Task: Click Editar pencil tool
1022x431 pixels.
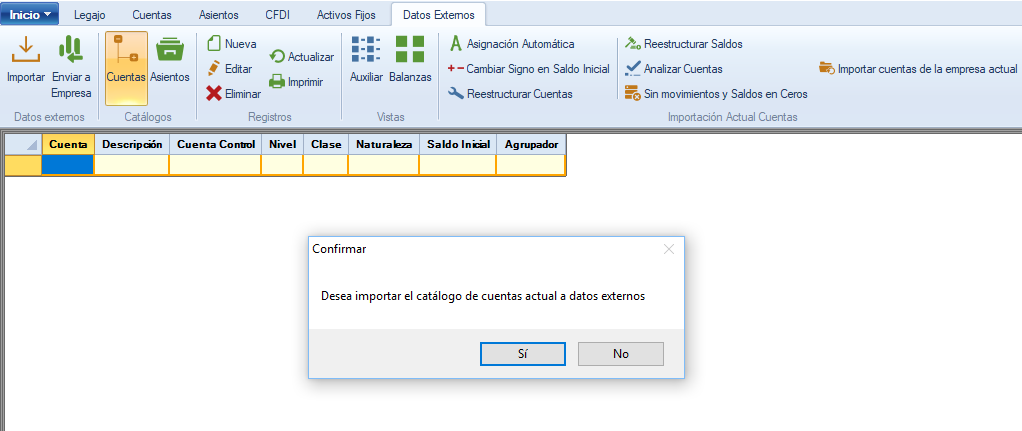Action: pos(214,69)
